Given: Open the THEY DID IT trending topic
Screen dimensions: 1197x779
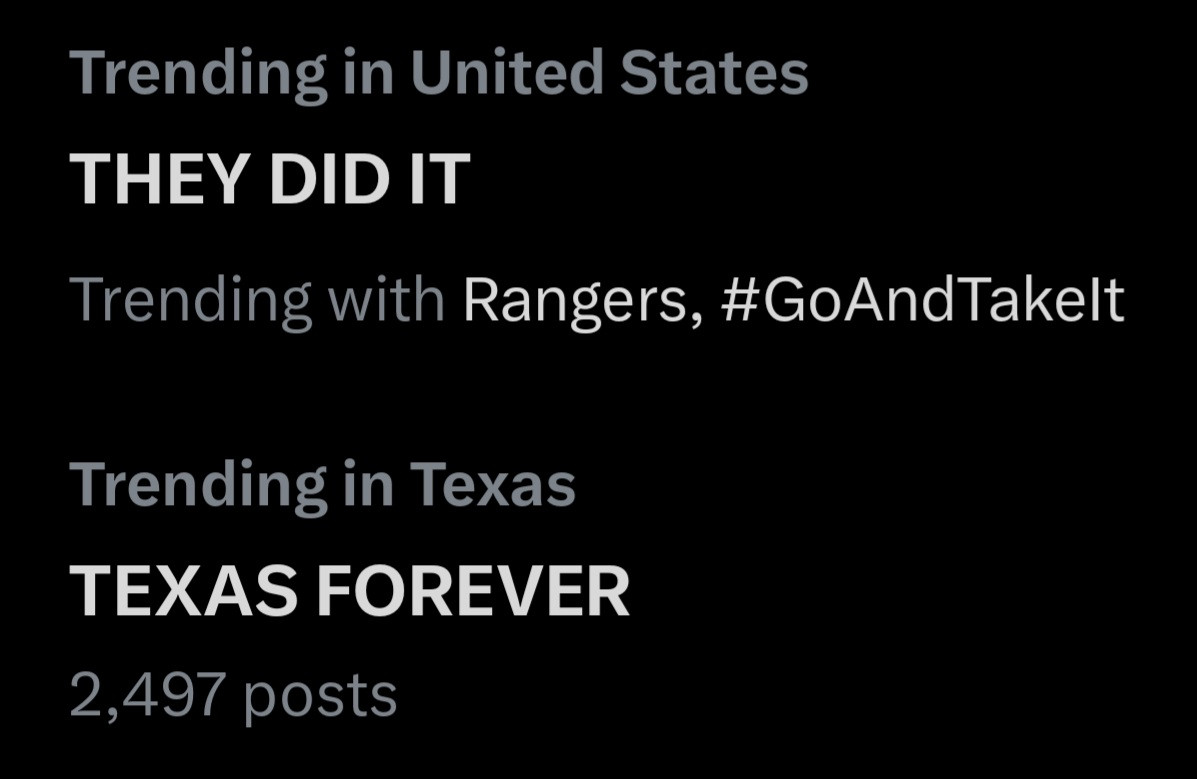Looking at the screenshot, I should pyautogui.click(x=271, y=181).
